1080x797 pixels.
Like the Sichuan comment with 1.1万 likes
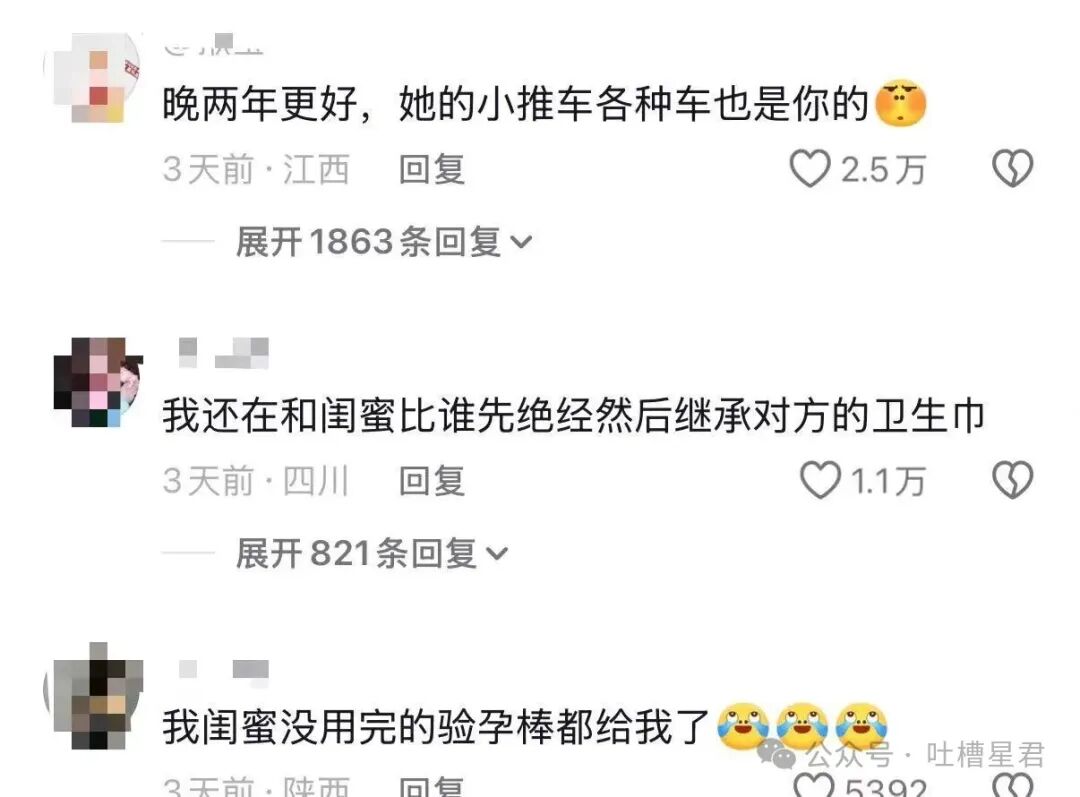[x=820, y=480]
